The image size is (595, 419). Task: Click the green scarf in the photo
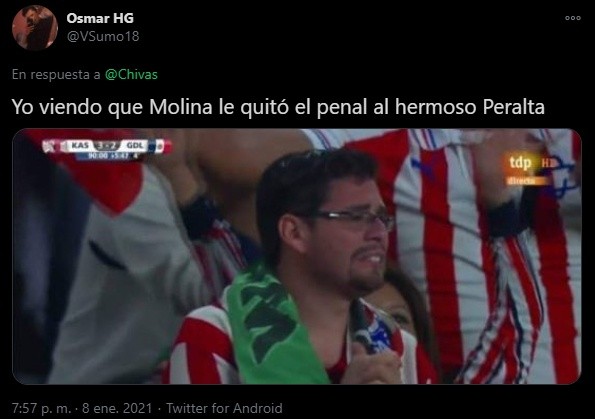click(x=271, y=324)
